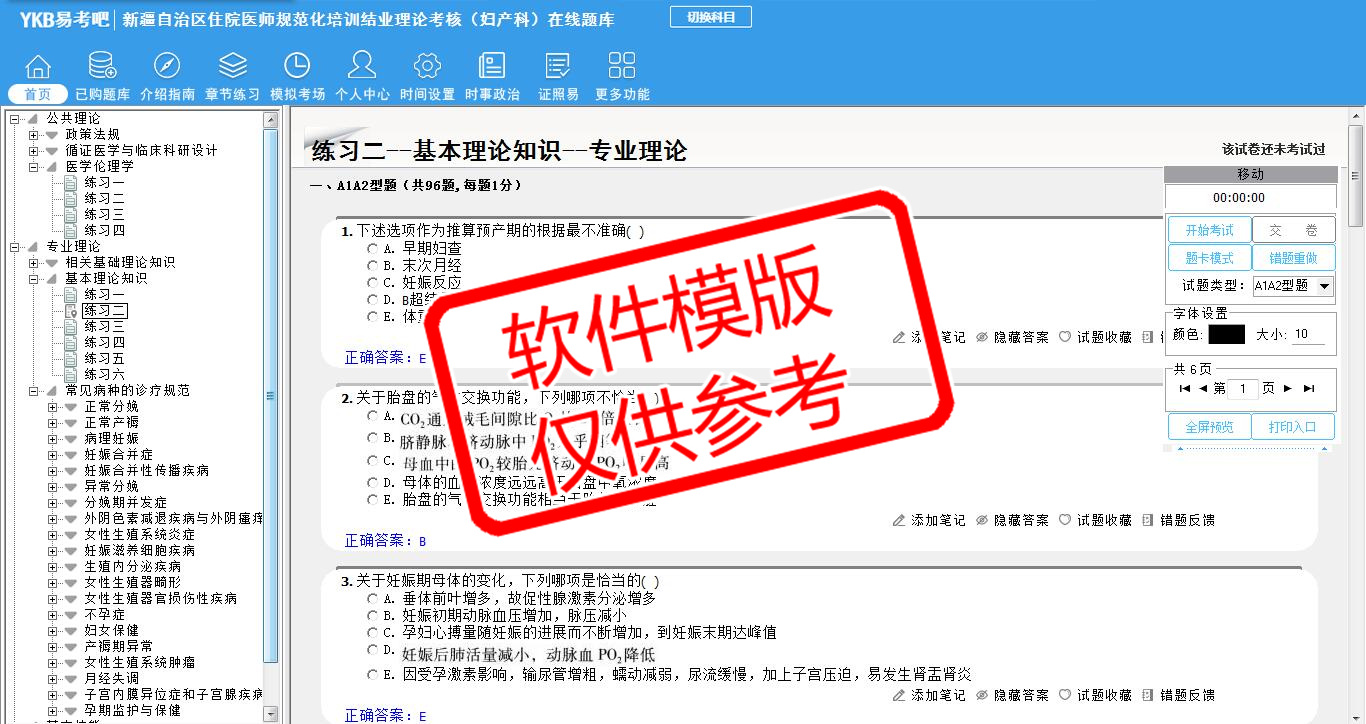Jump to the last page arrow
Viewport: 1366px width, 724px height.
[x=1309, y=388]
